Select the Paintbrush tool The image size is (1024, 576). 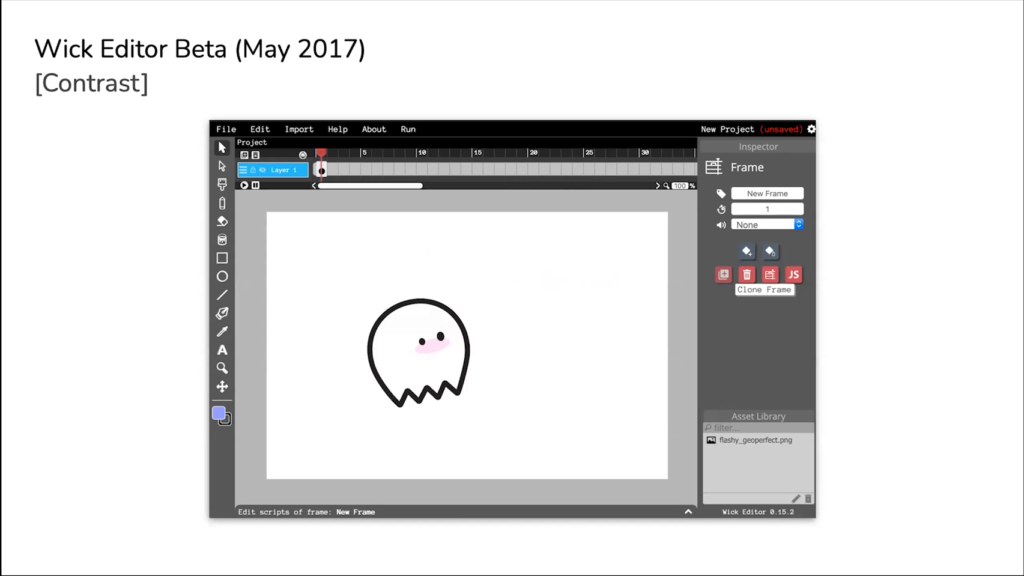click(222, 185)
